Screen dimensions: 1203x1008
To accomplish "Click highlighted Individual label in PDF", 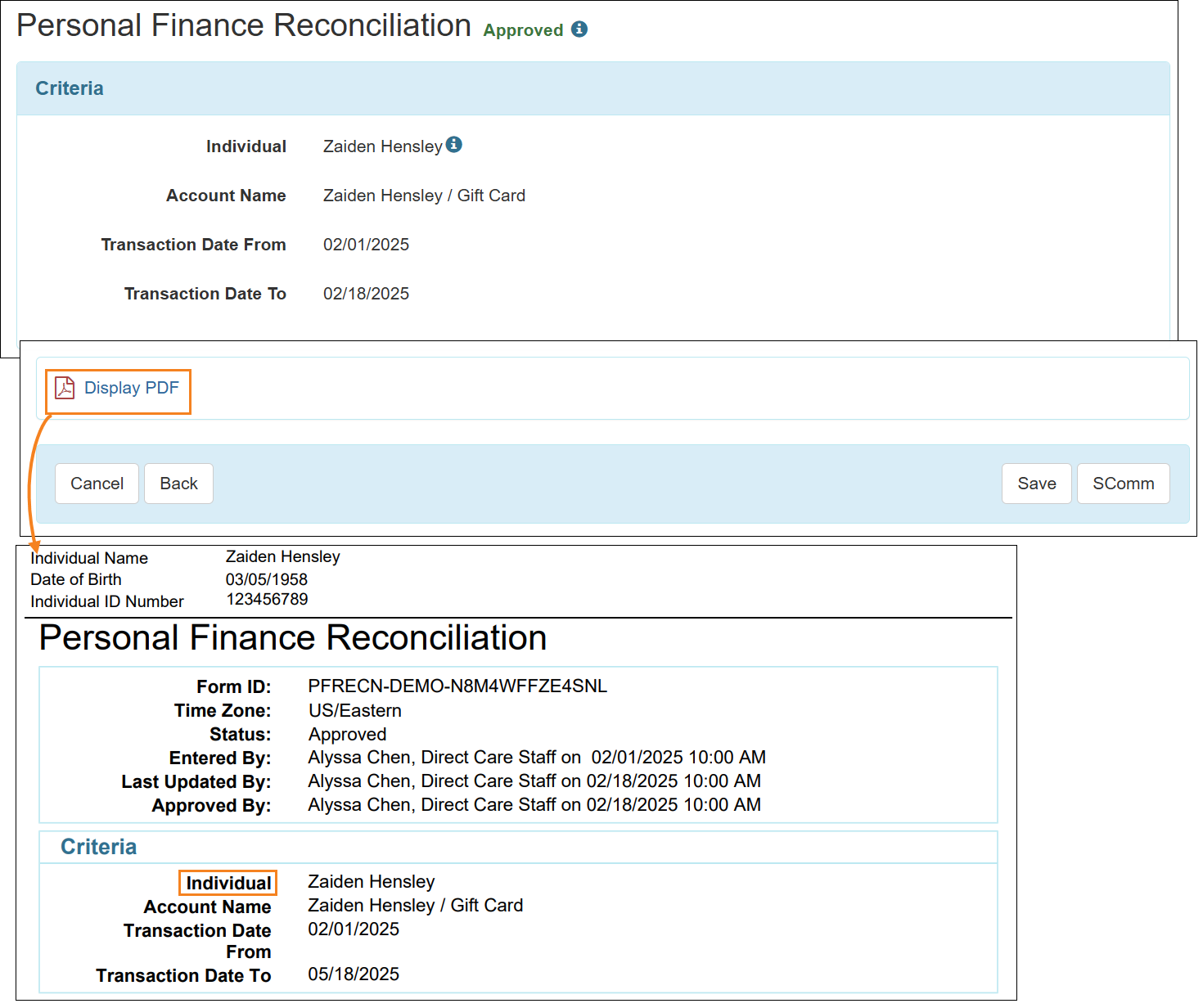I will pyautogui.click(x=228, y=884).
